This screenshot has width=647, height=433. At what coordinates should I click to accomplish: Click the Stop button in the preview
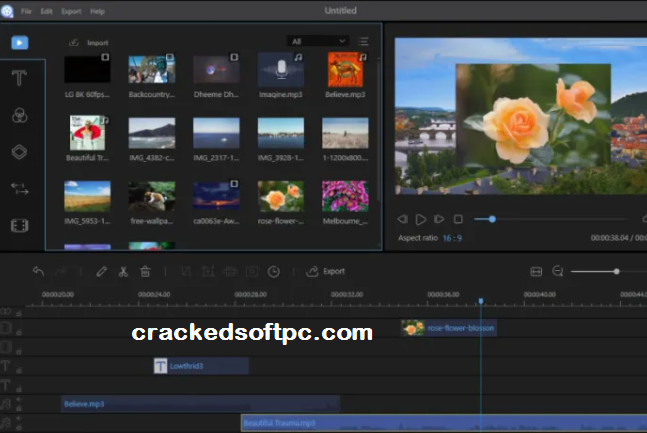tap(458, 219)
